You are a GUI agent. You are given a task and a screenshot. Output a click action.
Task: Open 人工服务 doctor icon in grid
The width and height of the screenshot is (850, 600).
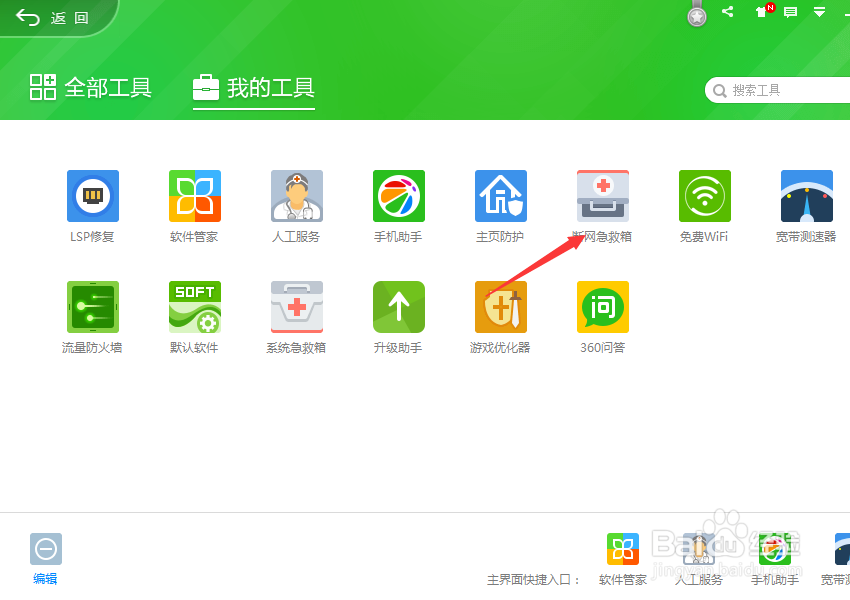pos(297,196)
